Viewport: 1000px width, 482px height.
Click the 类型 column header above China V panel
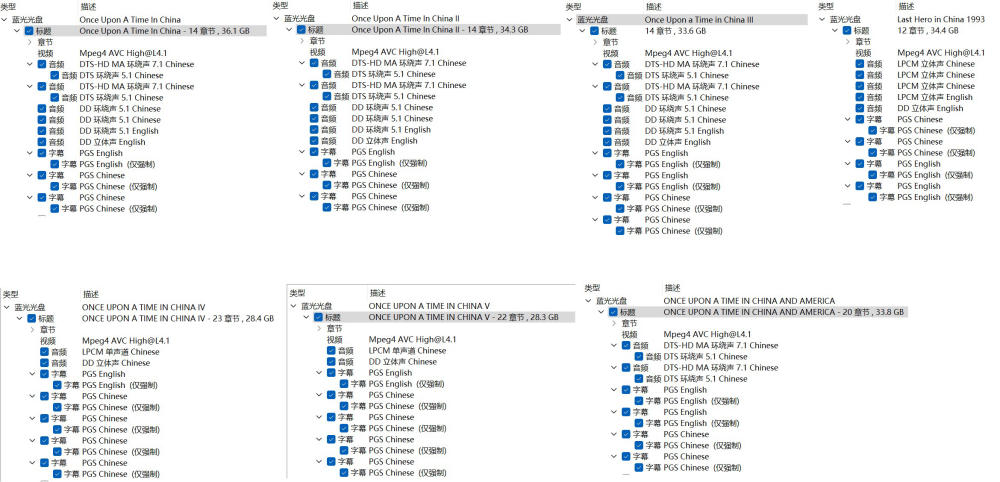[297, 293]
